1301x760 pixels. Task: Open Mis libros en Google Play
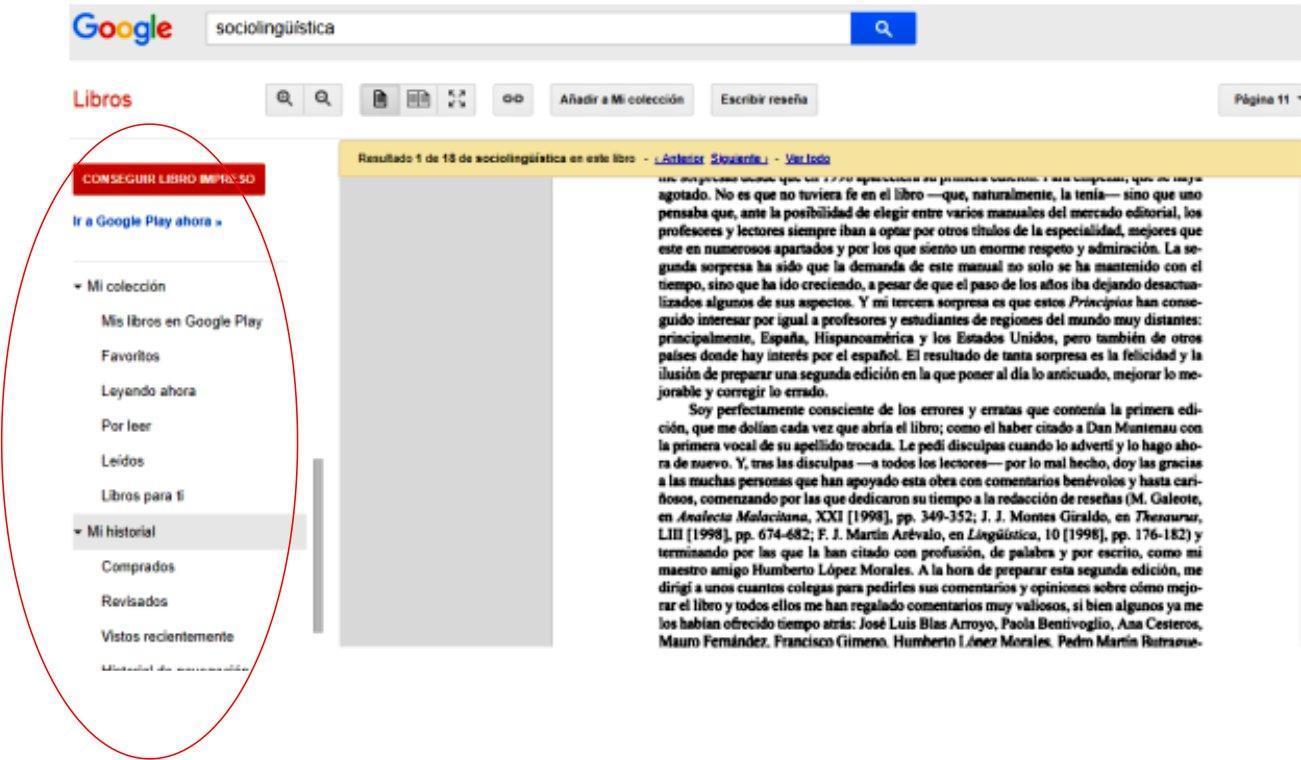pyautogui.click(x=180, y=321)
